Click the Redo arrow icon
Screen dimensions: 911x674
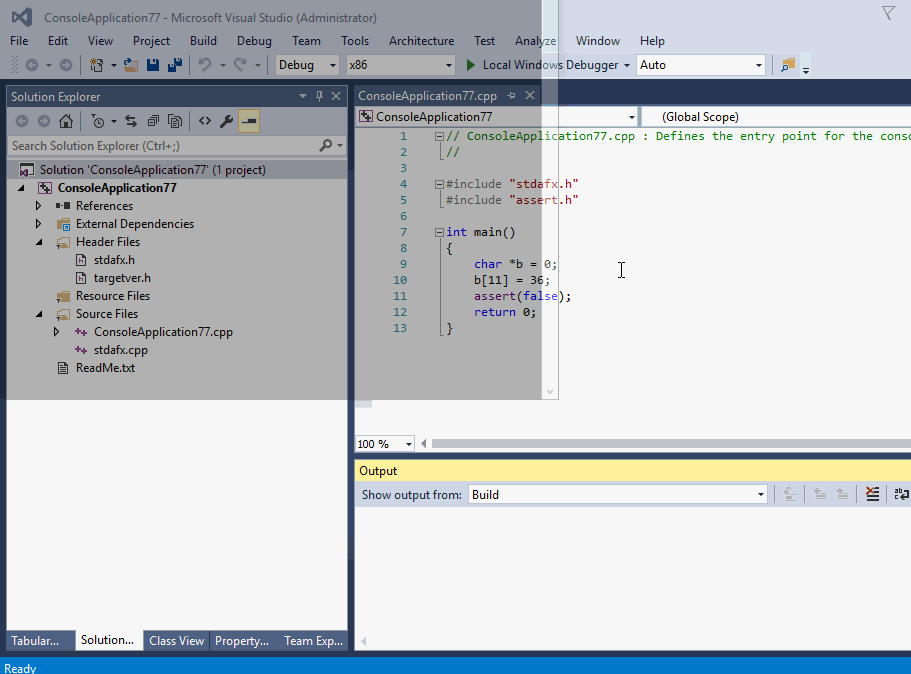click(x=240, y=65)
